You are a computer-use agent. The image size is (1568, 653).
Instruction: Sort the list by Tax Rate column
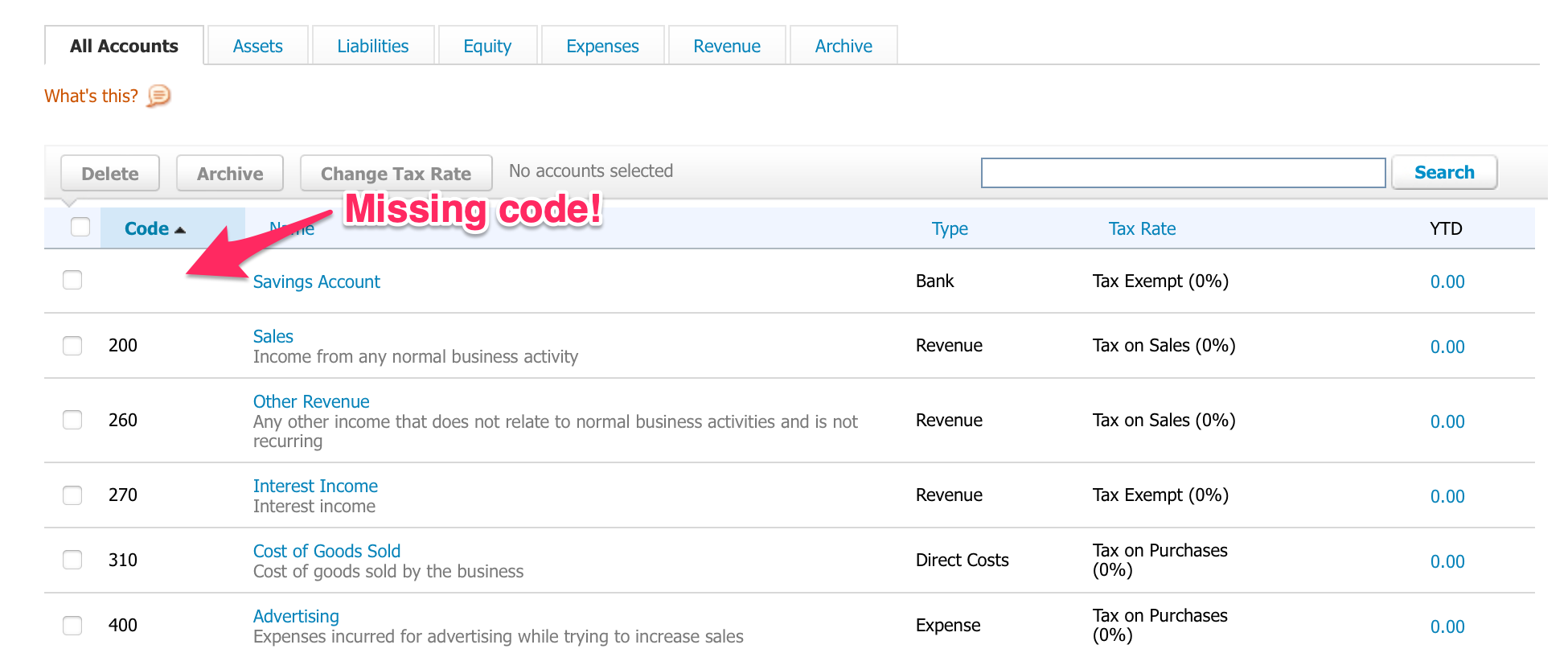click(x=1141, y=229)
